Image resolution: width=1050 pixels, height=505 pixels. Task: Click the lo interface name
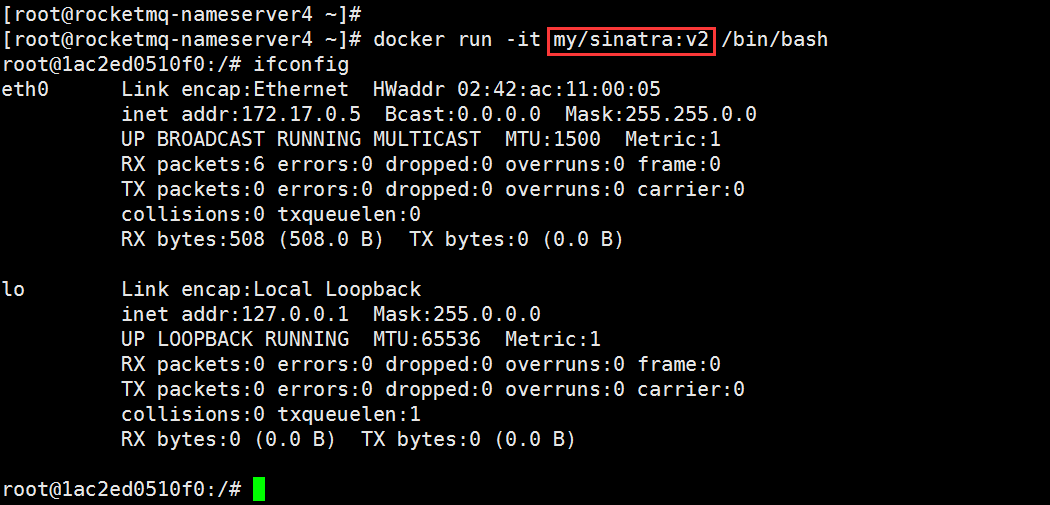coord(14,290)
